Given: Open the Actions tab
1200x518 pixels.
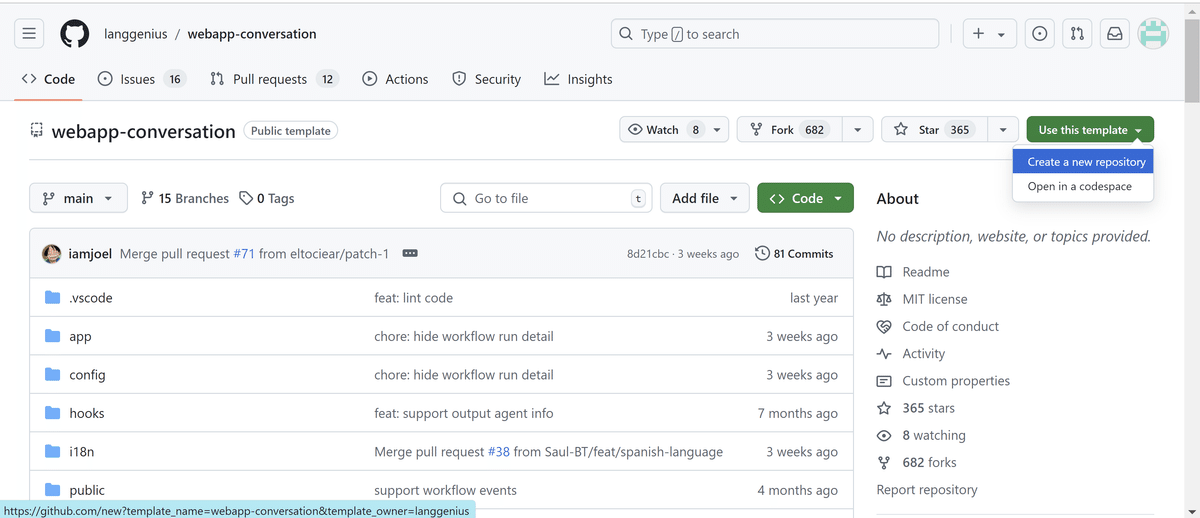Looking at the screenshot, I should (395, 79).
